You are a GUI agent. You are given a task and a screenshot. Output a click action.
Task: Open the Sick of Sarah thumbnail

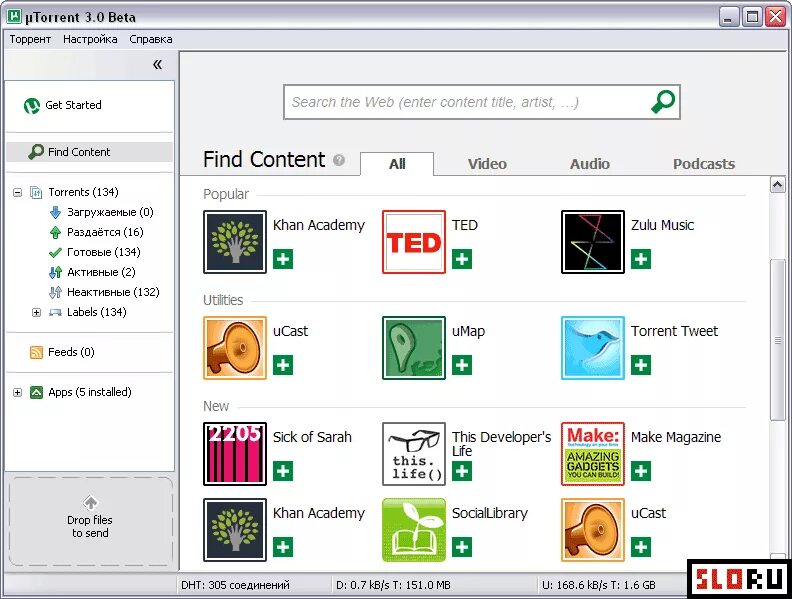coord(235,454)
